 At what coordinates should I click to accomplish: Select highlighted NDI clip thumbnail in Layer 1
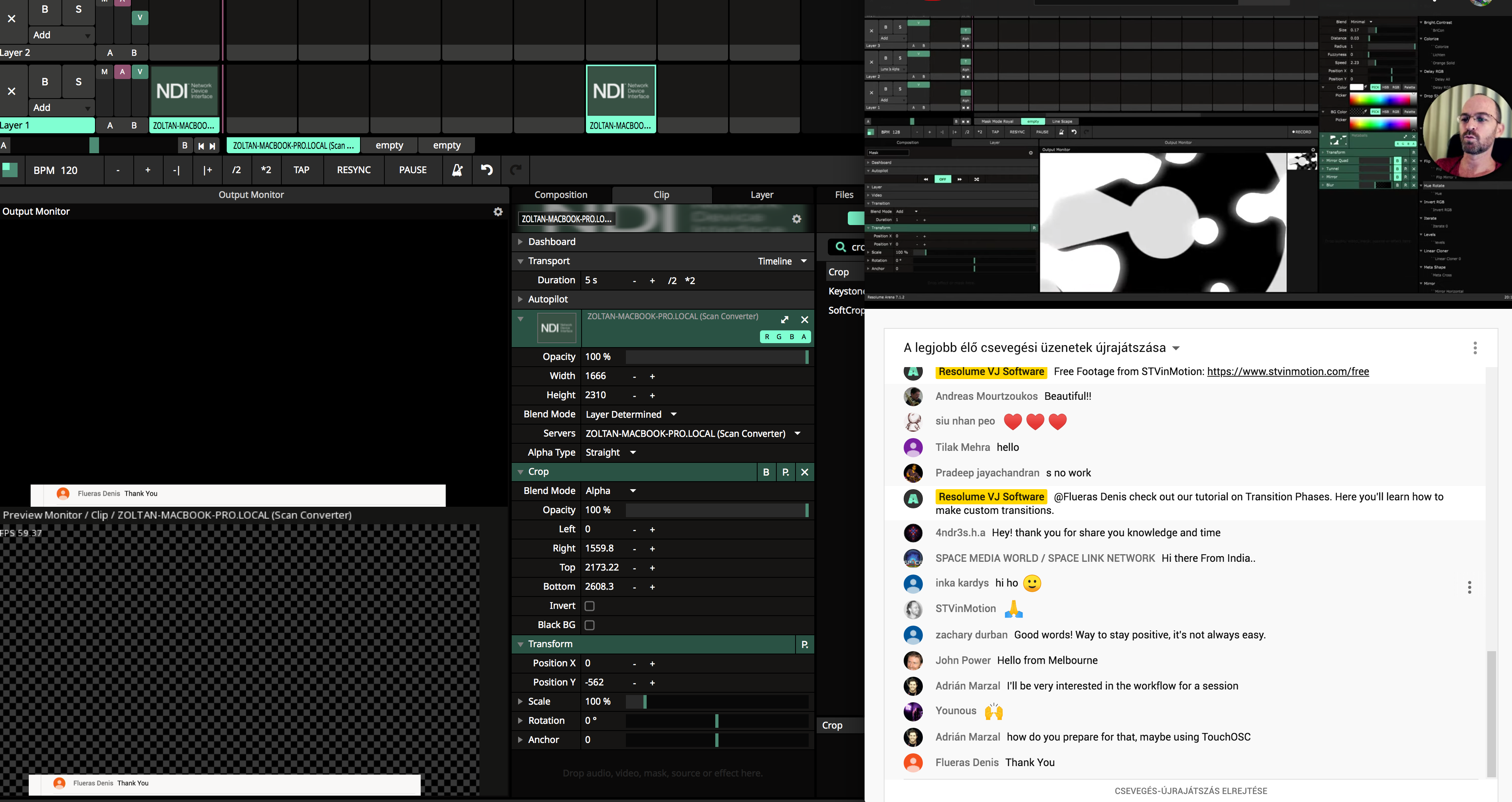click(620, 91)
